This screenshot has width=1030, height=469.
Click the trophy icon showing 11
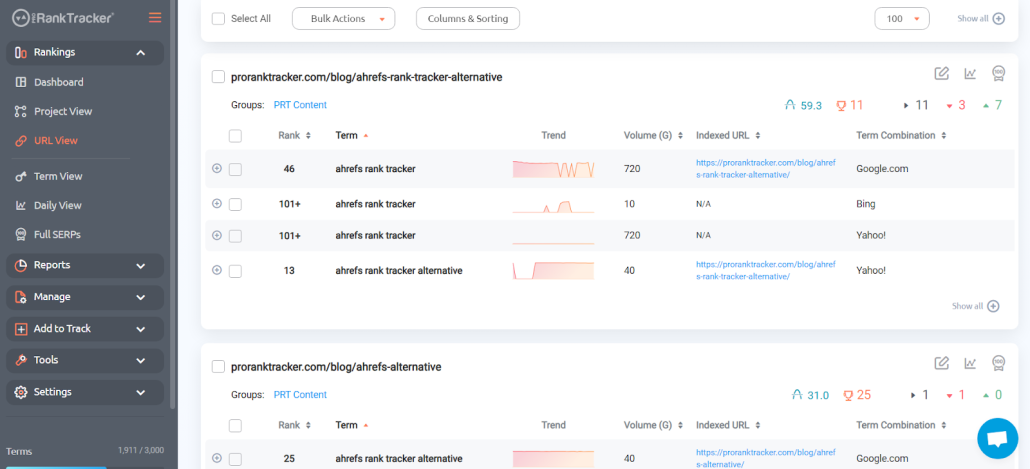849,105
